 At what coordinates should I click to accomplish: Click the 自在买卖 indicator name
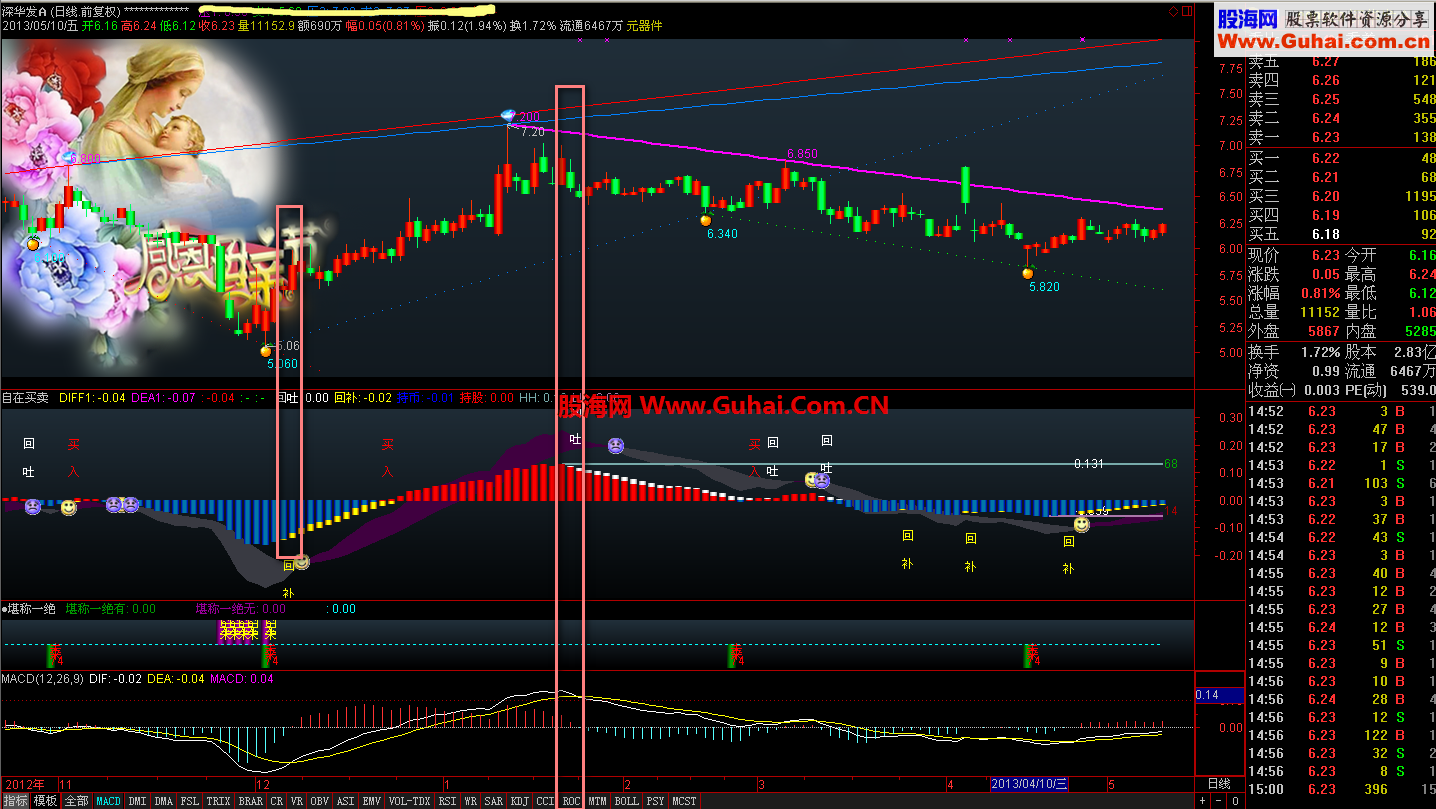25,398
